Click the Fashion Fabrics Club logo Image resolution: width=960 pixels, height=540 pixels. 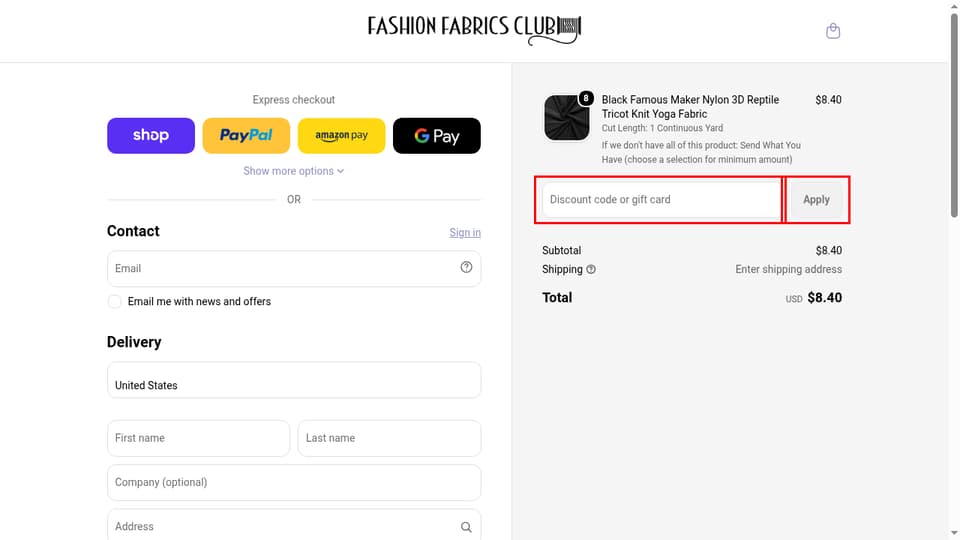coord(474,29)
